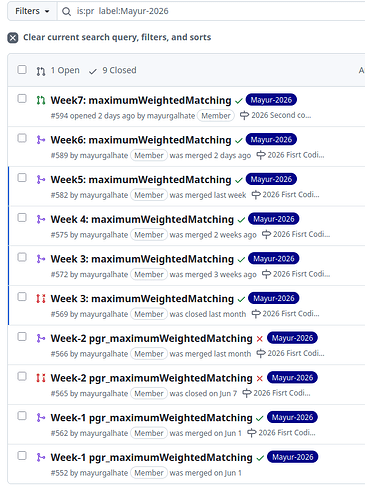The width and height of the screenshot is (365, 500).
Task: Click the green open pull request icon for Week7
Action: 41,100
